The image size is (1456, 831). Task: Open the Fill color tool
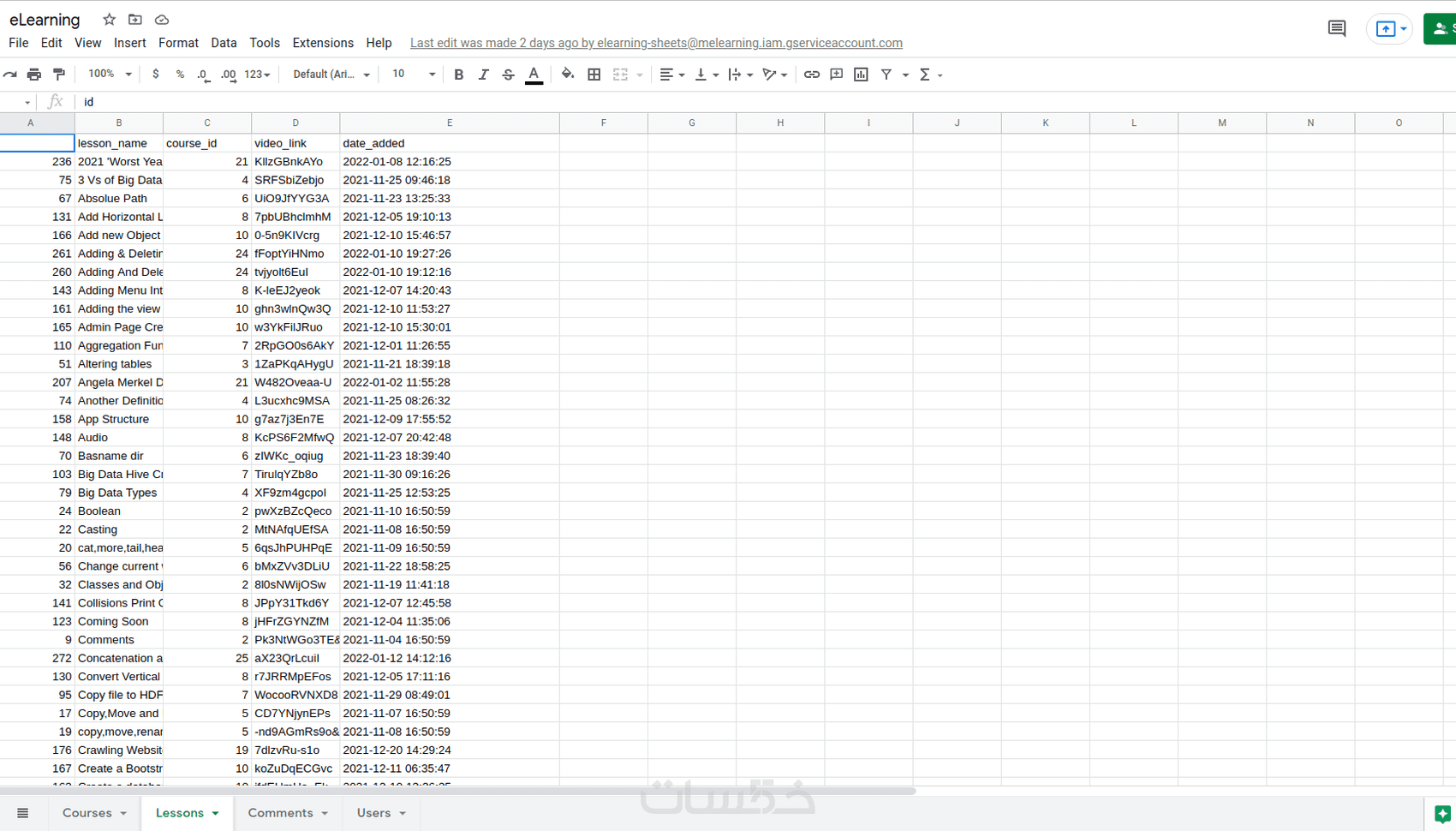[567, 75]
